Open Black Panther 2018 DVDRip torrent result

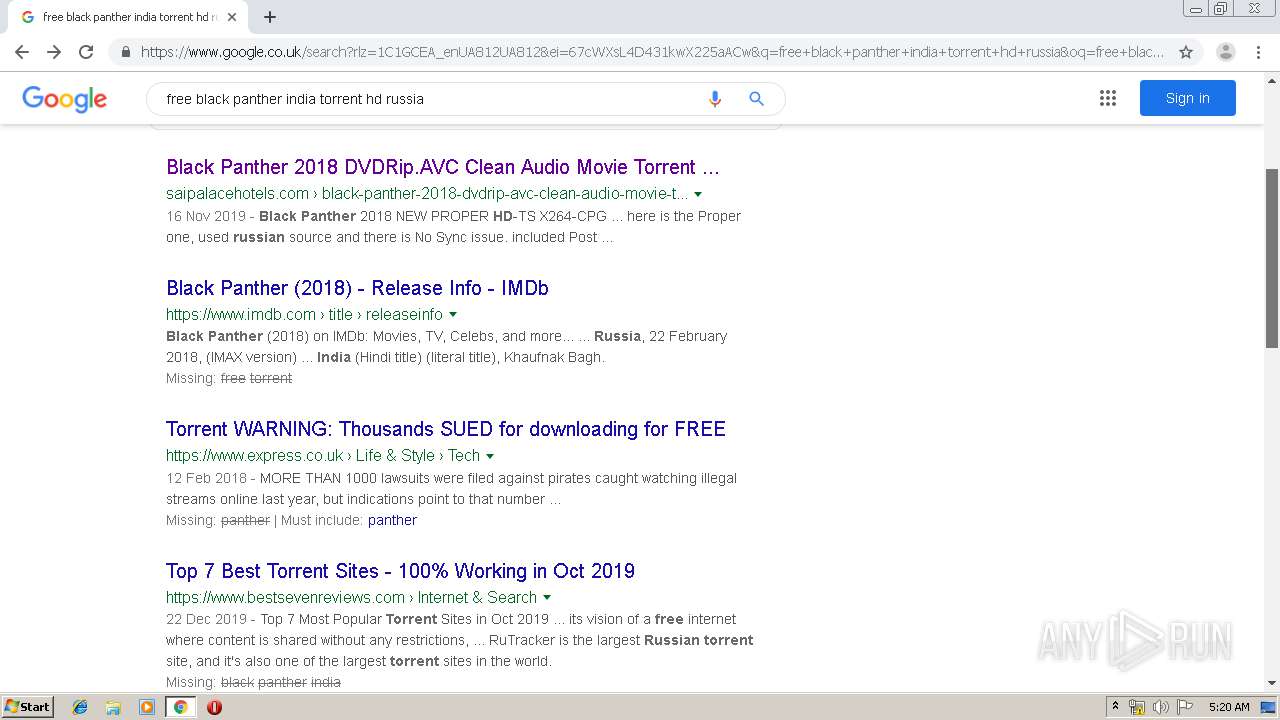[443, 167]
